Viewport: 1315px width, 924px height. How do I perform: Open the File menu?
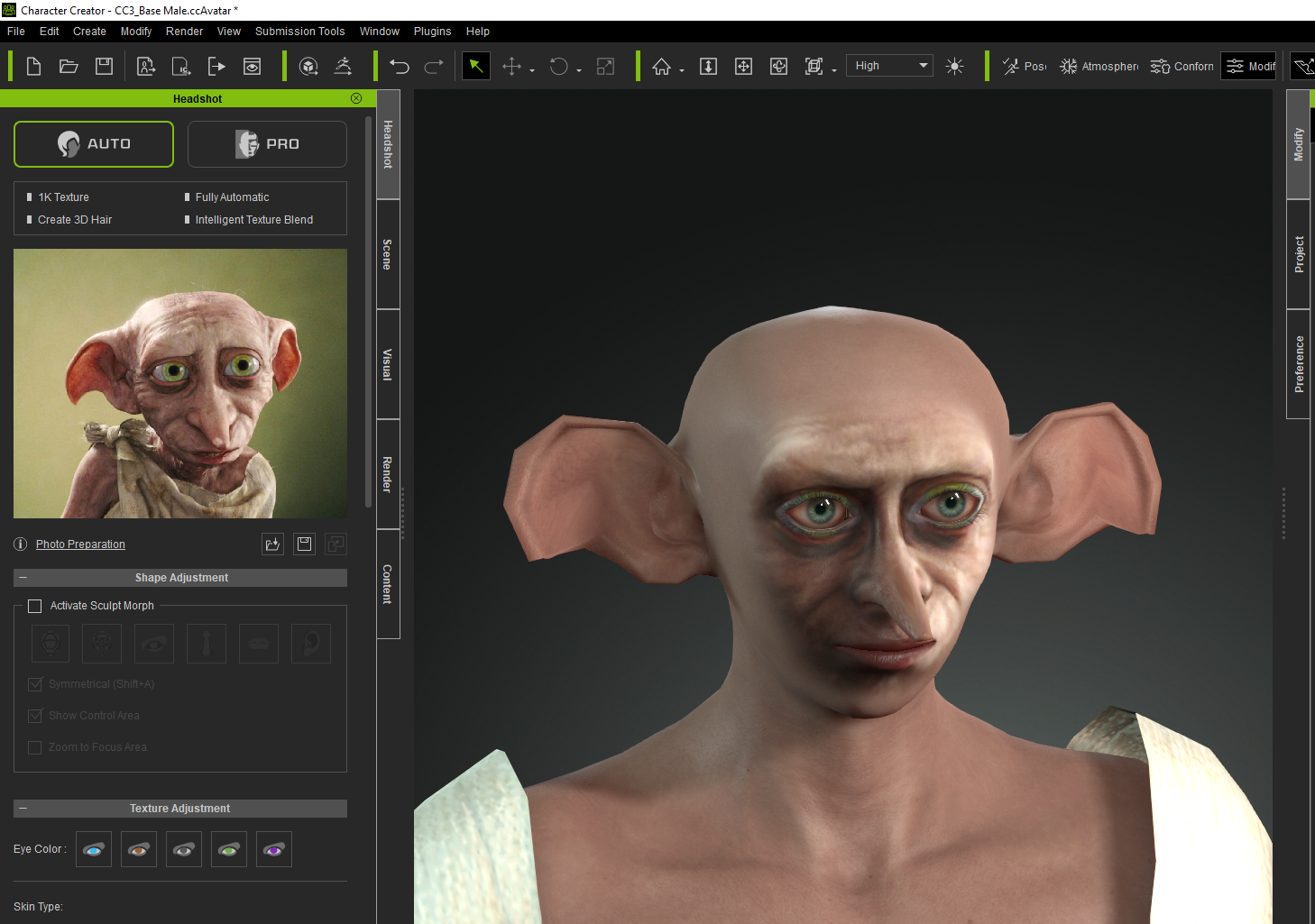coord(16,32)
